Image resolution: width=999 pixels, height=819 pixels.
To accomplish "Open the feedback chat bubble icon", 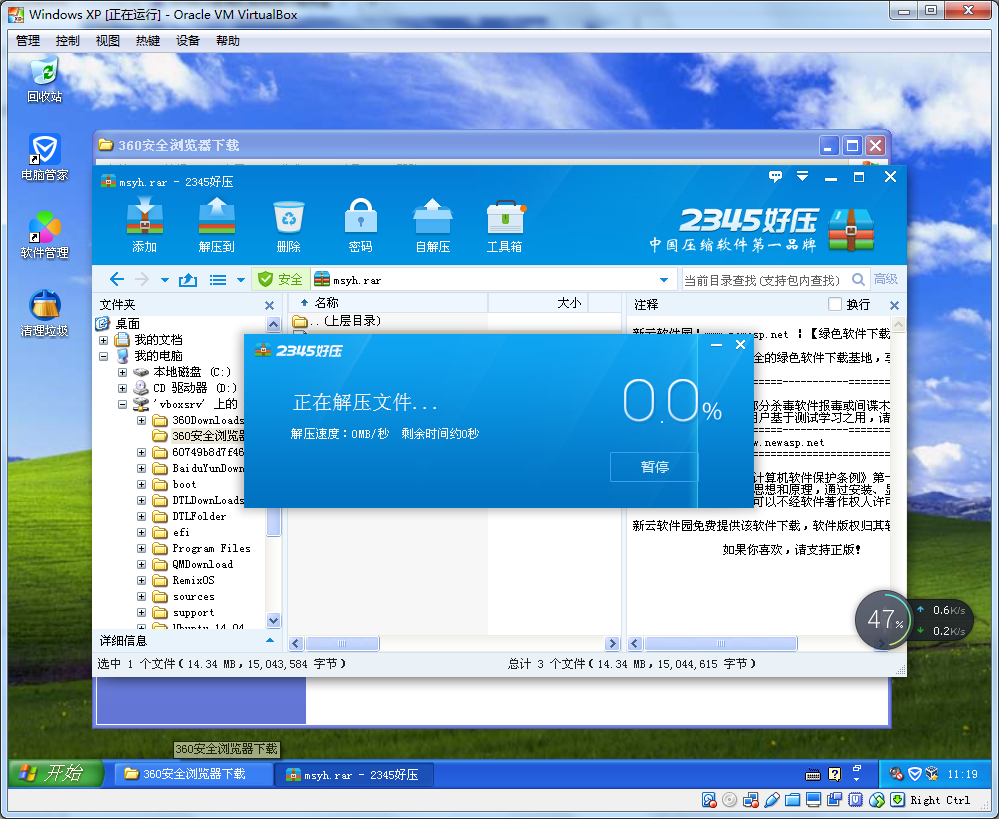I will 775,177.
